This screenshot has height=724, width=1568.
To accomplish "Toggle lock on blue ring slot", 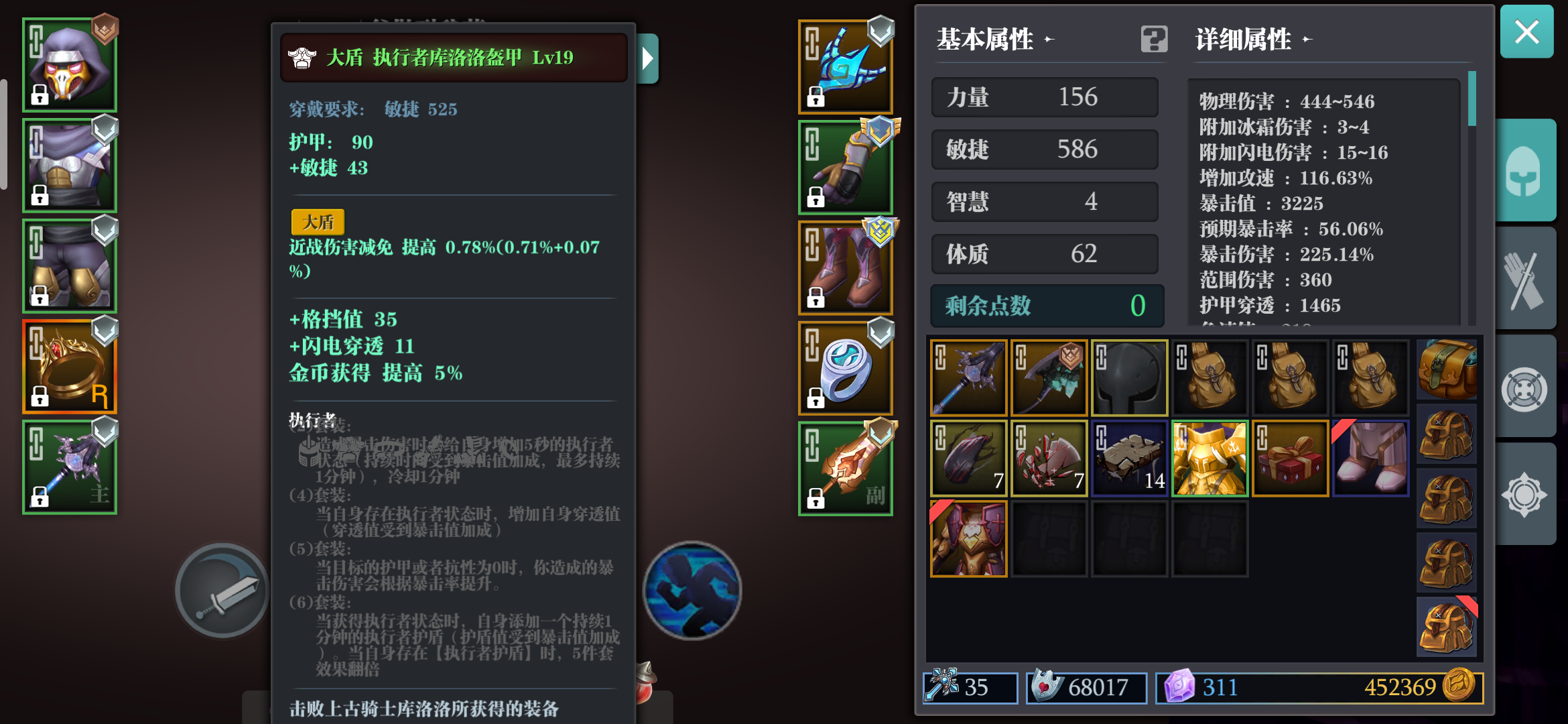I will (815, 398).
